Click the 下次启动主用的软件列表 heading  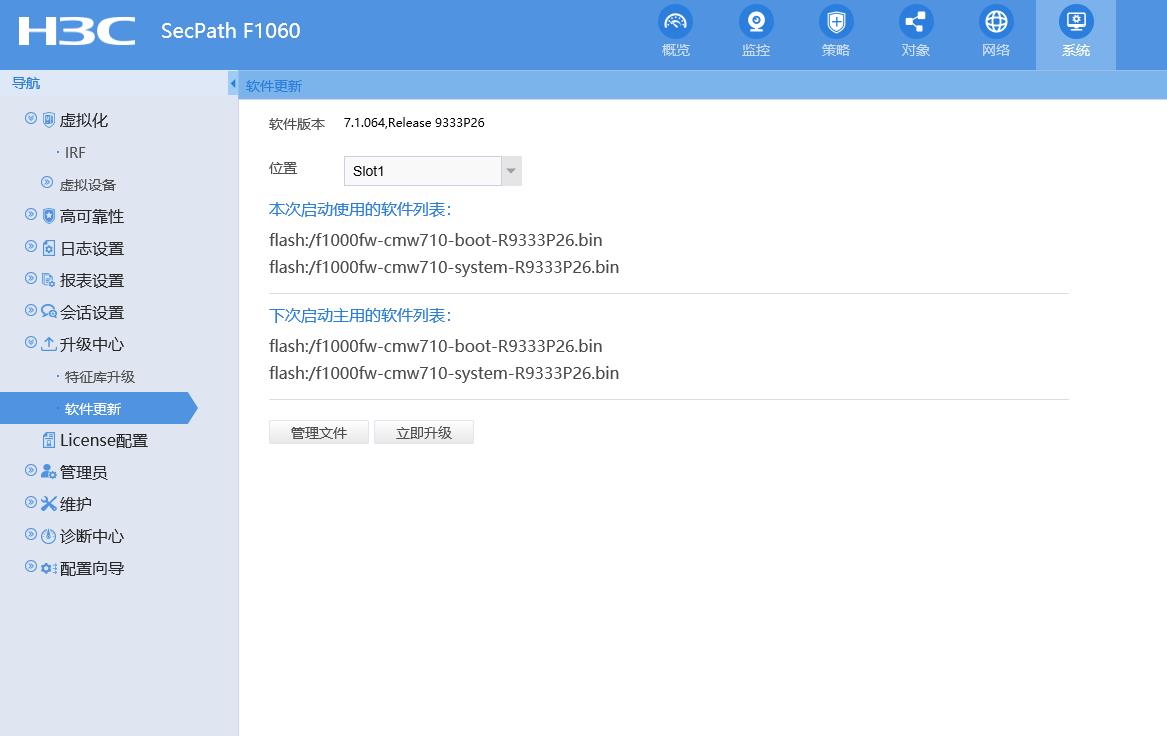tap(360, 316)
